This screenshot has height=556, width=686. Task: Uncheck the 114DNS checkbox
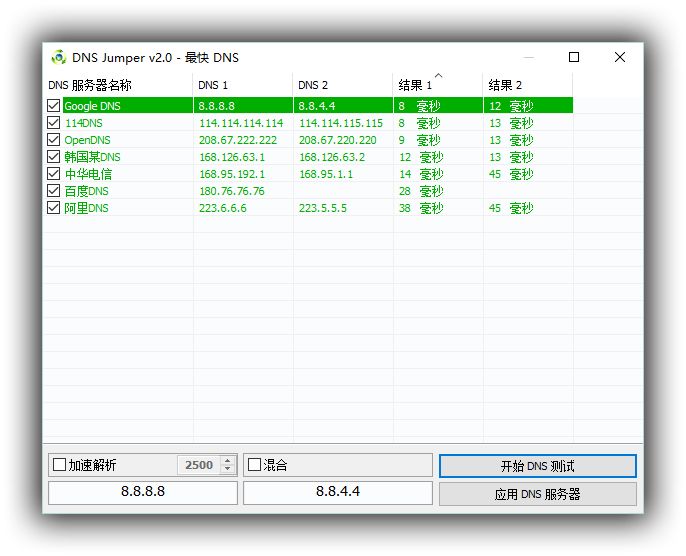pyautogui.click(x=53, y=122)
